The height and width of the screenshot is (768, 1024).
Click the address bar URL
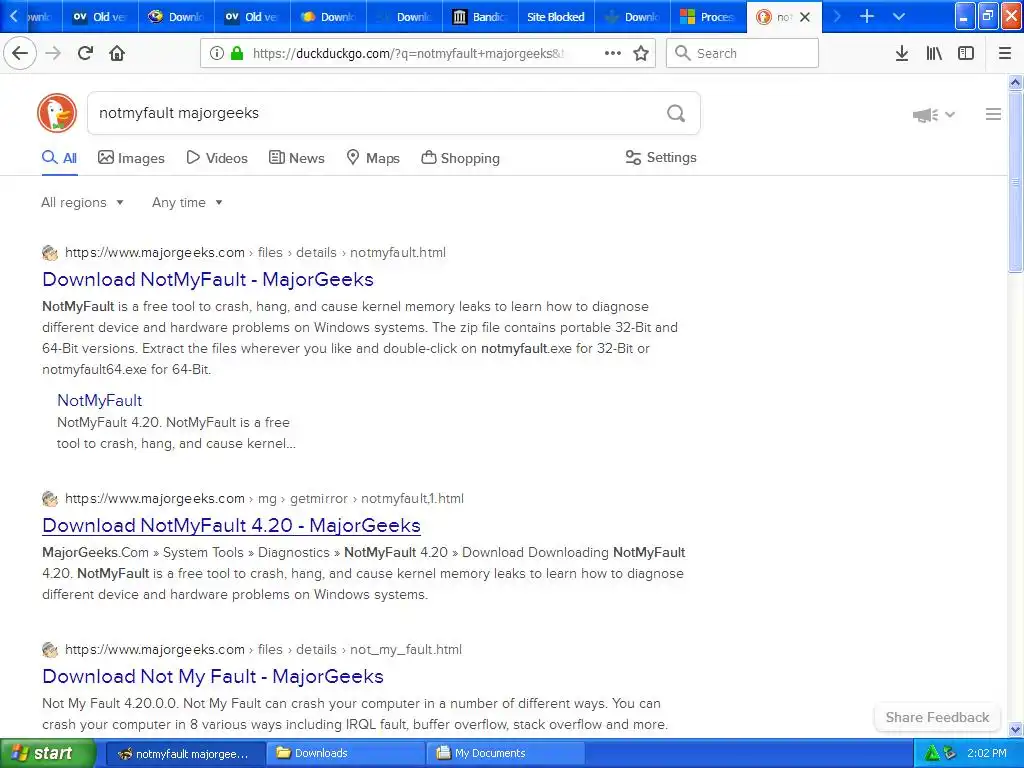click(408, 54)
